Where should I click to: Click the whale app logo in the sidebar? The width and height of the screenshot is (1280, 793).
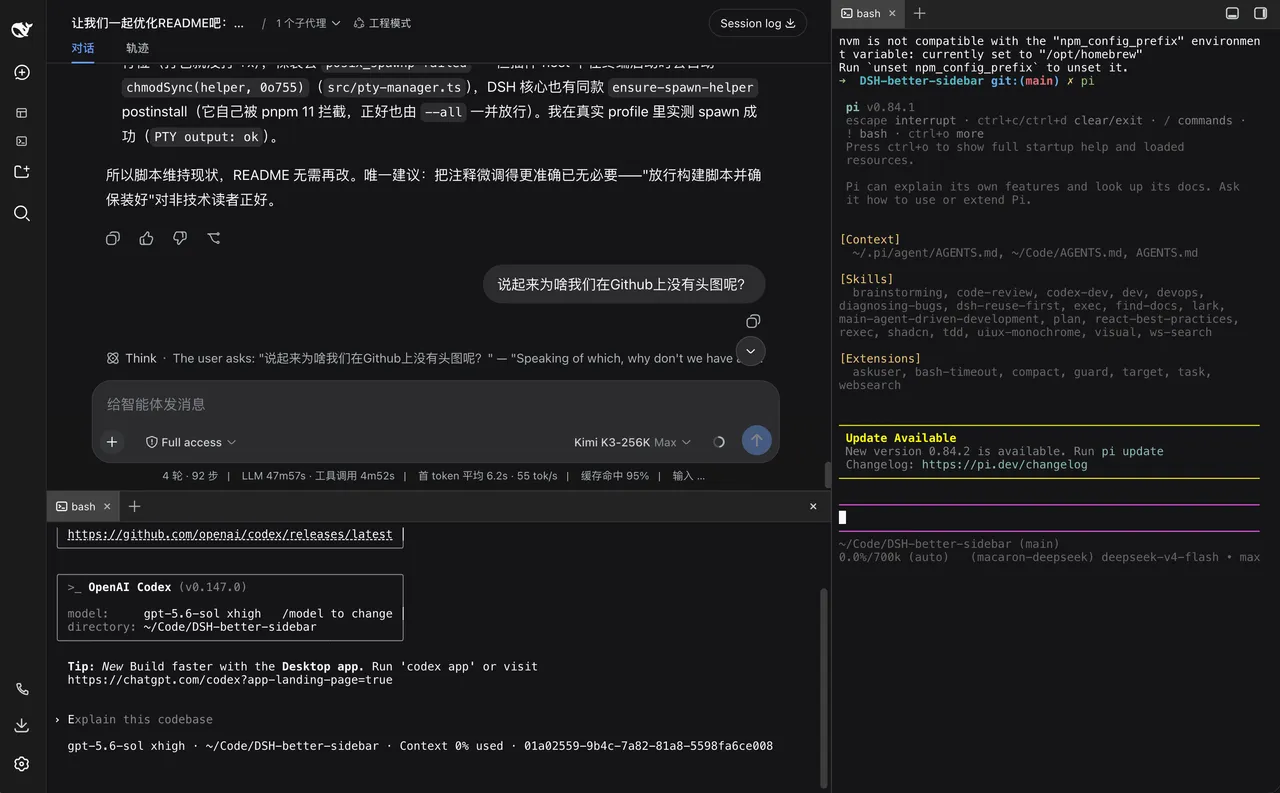(x=22, y=30)
